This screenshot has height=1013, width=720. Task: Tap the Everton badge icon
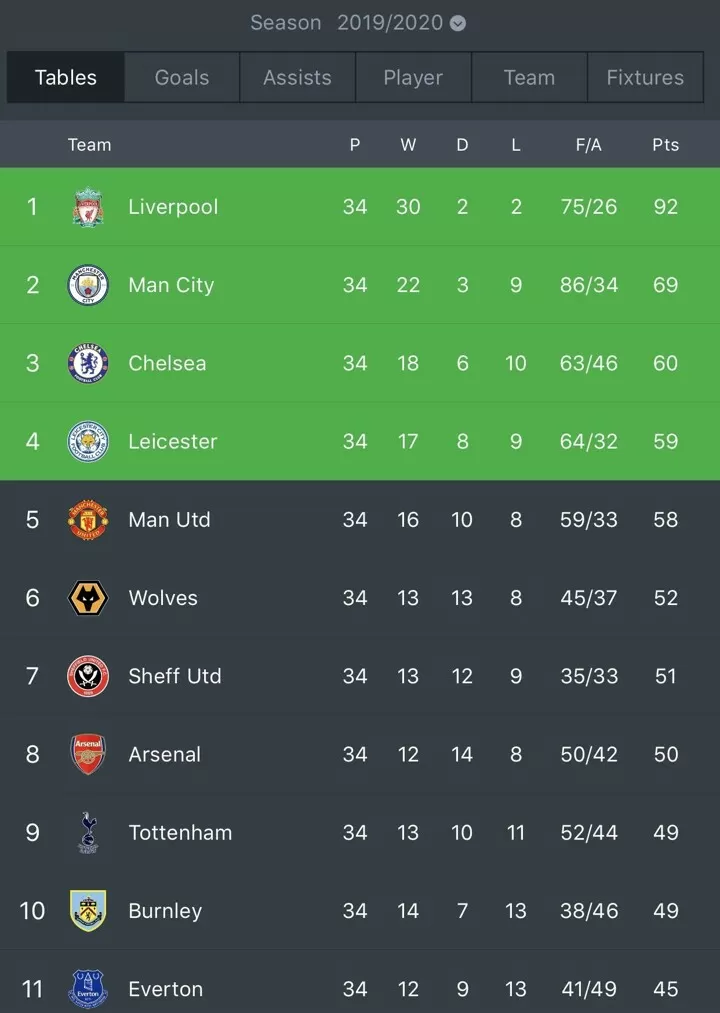(x=88, y=988)
